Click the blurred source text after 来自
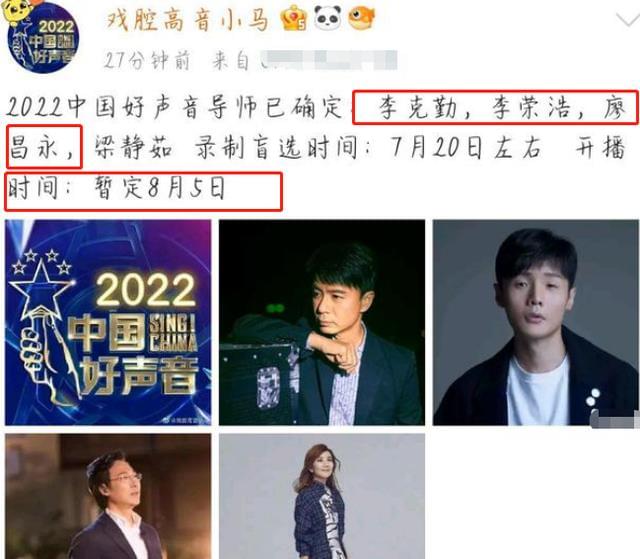This screenshot has height=559, width=640. [329, 60]
